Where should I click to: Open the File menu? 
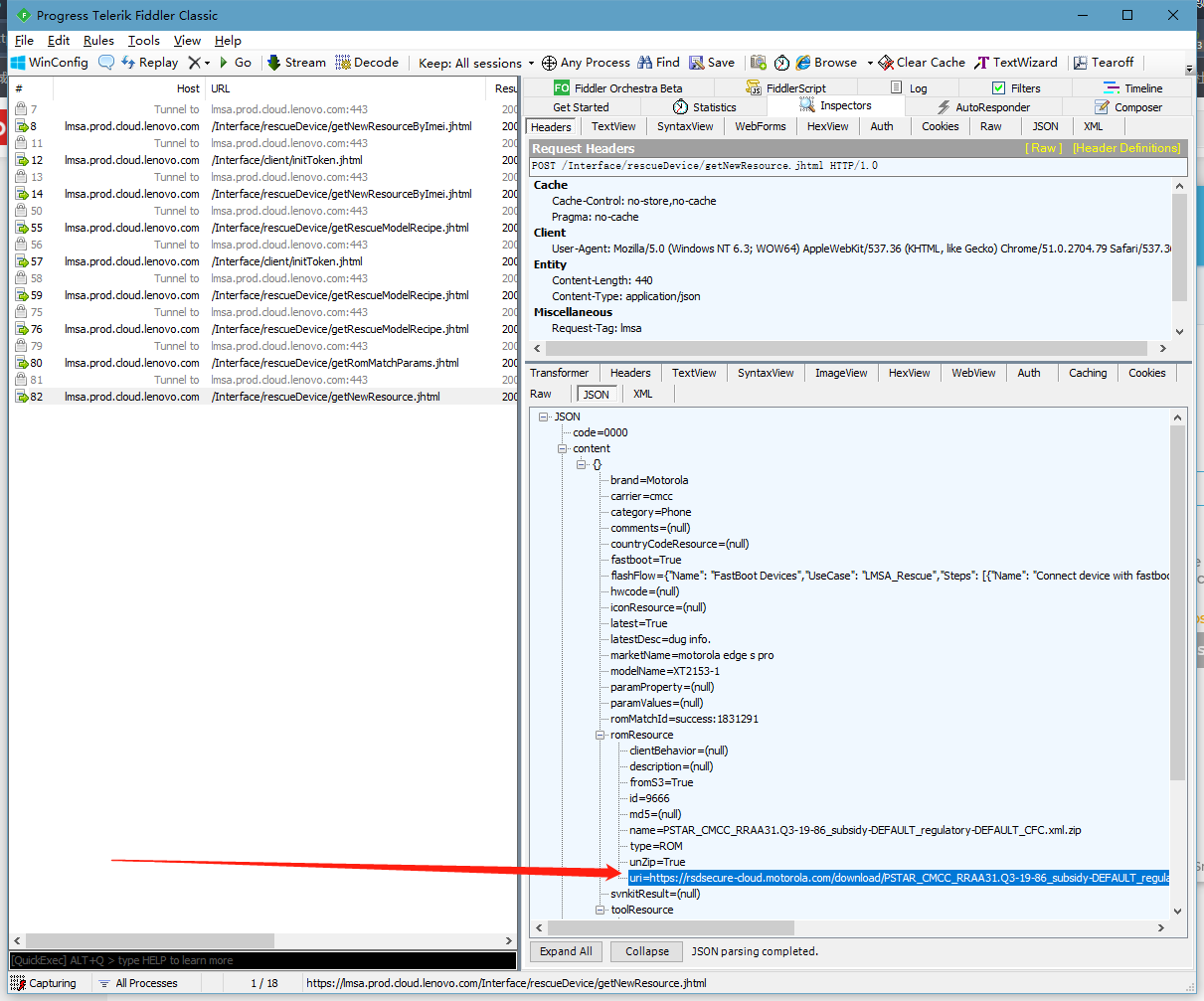click(x=24, y=41)
